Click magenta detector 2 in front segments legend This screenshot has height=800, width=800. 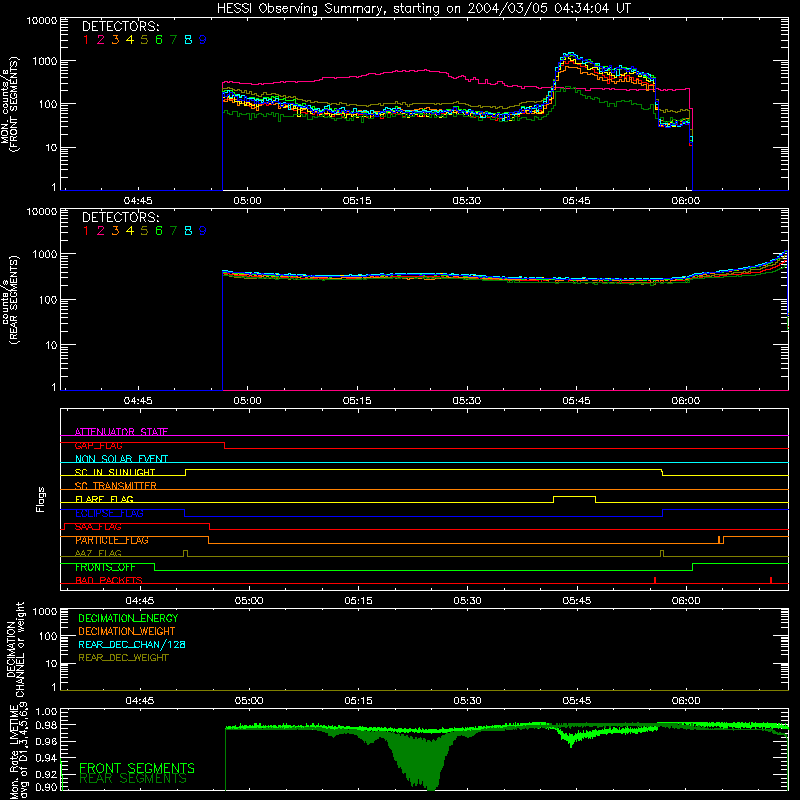coord(101,40)
